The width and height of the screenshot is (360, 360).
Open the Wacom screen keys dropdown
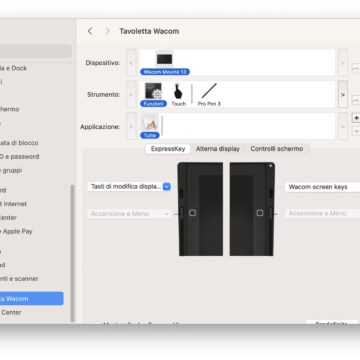[322, 187]
